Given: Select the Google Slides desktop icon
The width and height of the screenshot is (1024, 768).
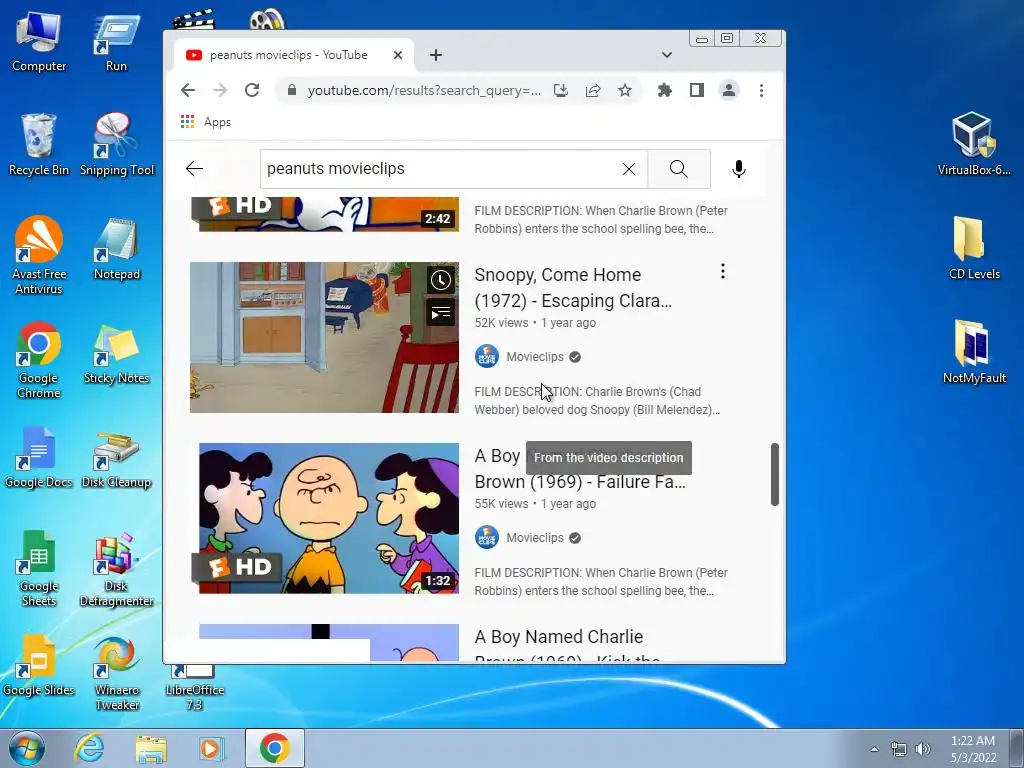Looking at the screenshot, I should 39,665.
